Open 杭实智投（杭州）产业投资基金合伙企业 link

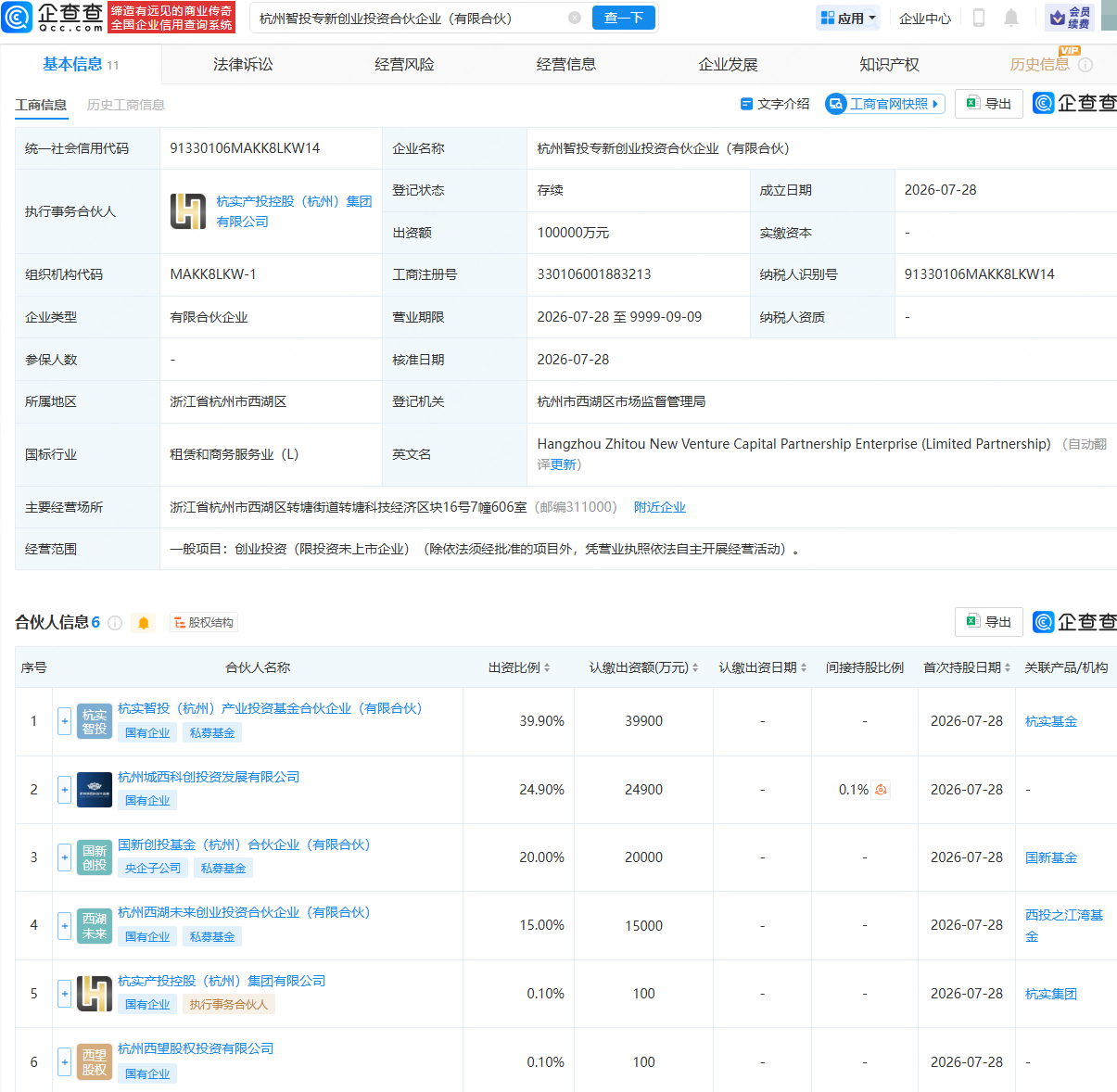270,708
